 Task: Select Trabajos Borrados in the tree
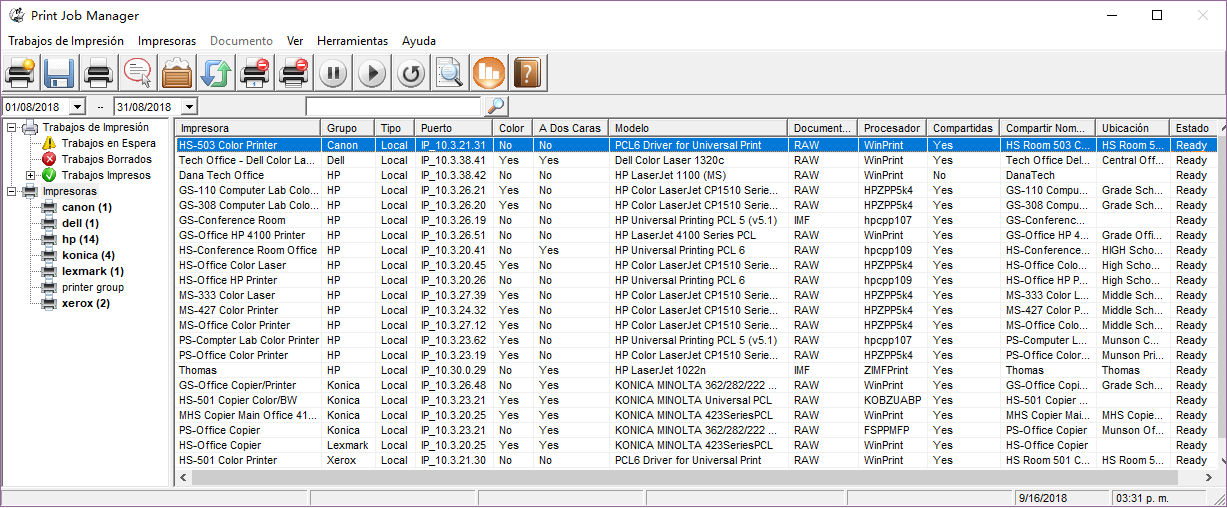[x=106, y=159]
